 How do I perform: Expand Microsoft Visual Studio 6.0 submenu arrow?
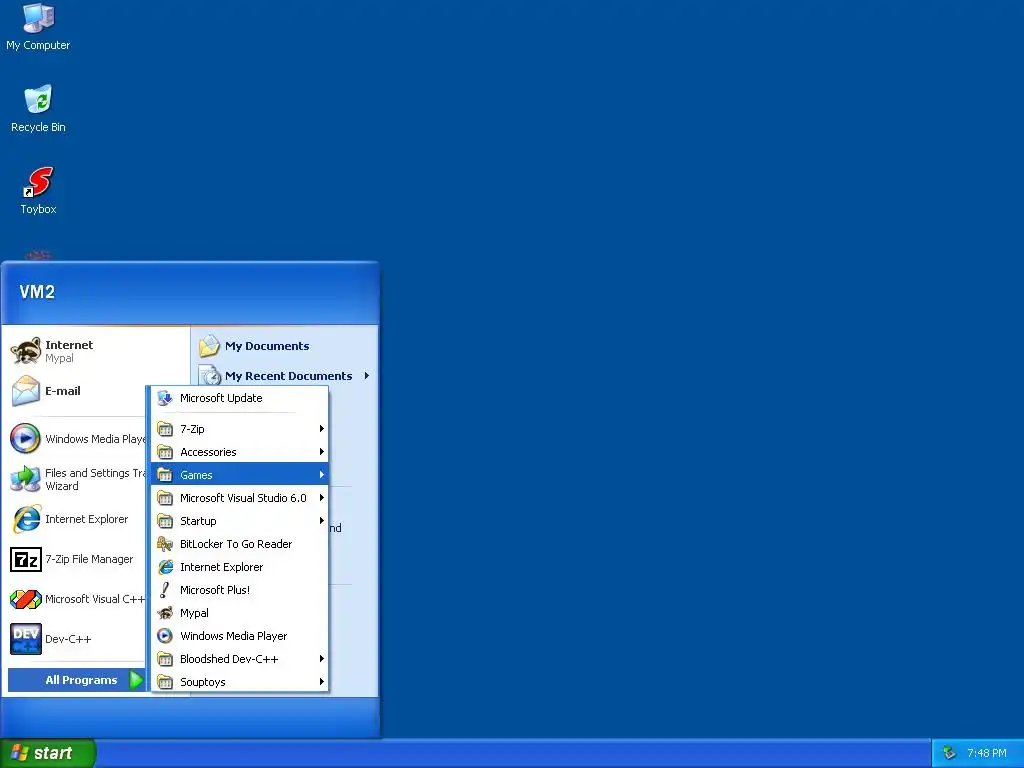coord(321,498)
